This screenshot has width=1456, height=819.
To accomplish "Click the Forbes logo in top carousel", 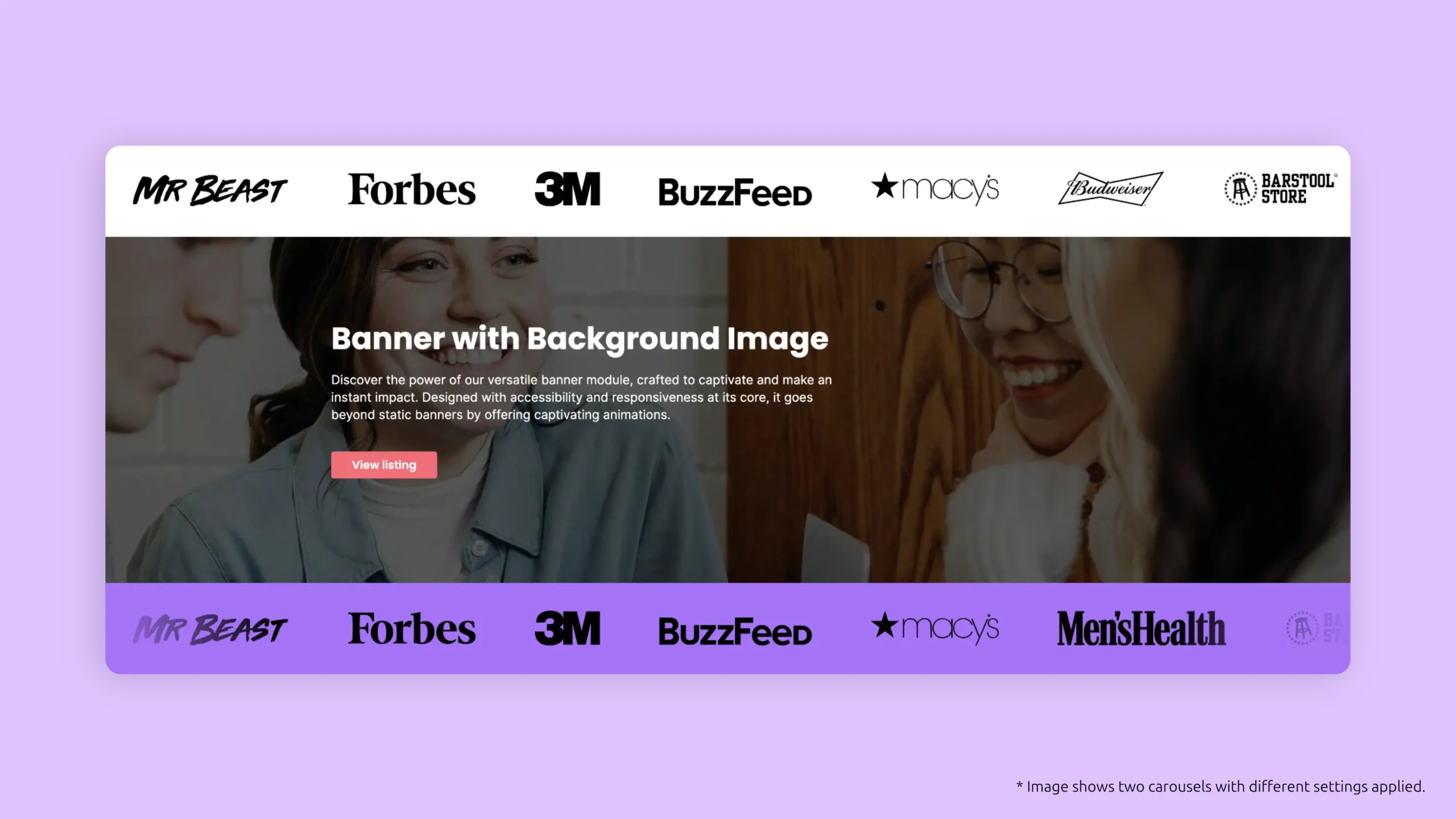I will click(x=411, y=189).
